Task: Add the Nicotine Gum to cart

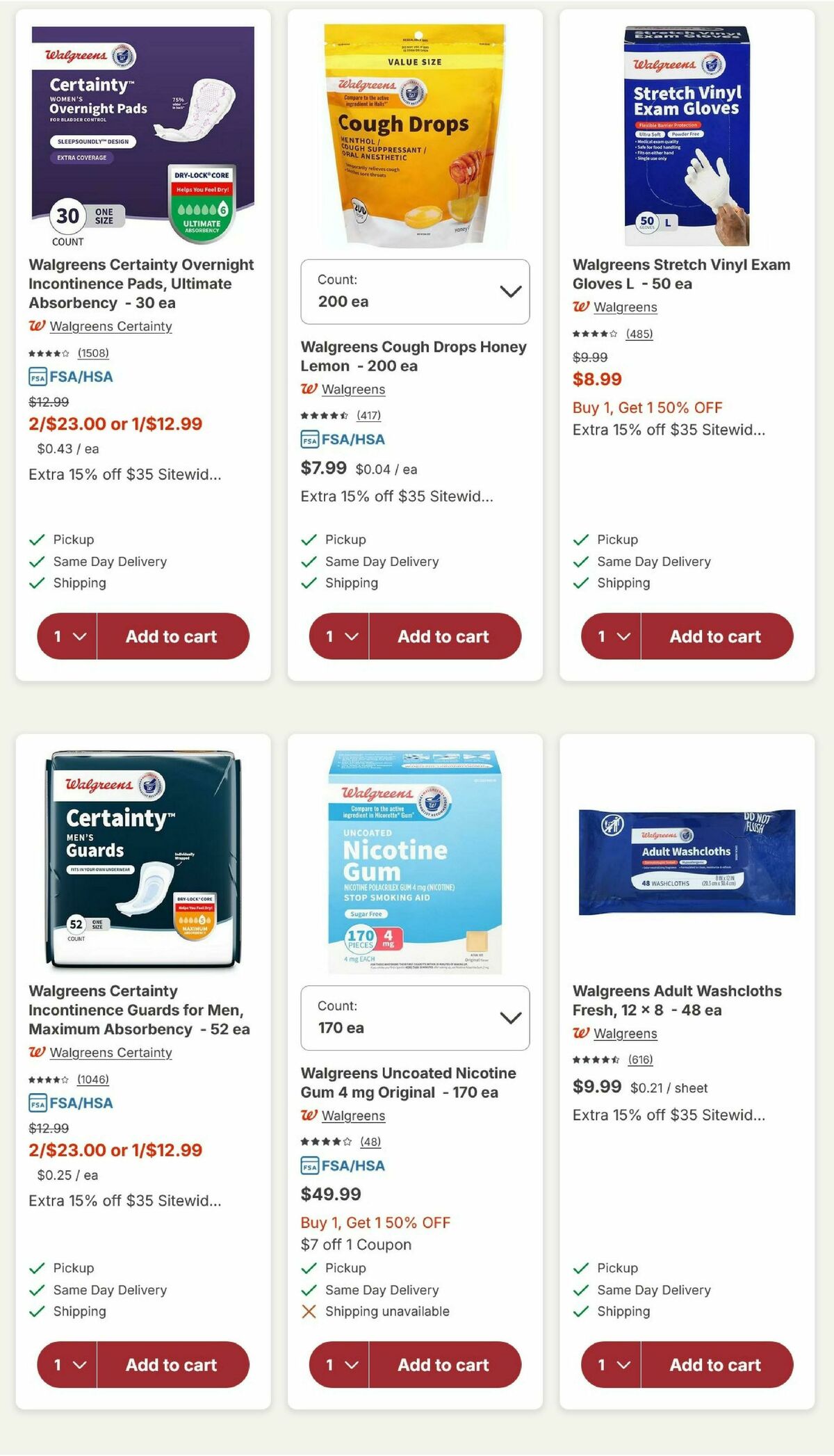Action: pos(443,1364)
